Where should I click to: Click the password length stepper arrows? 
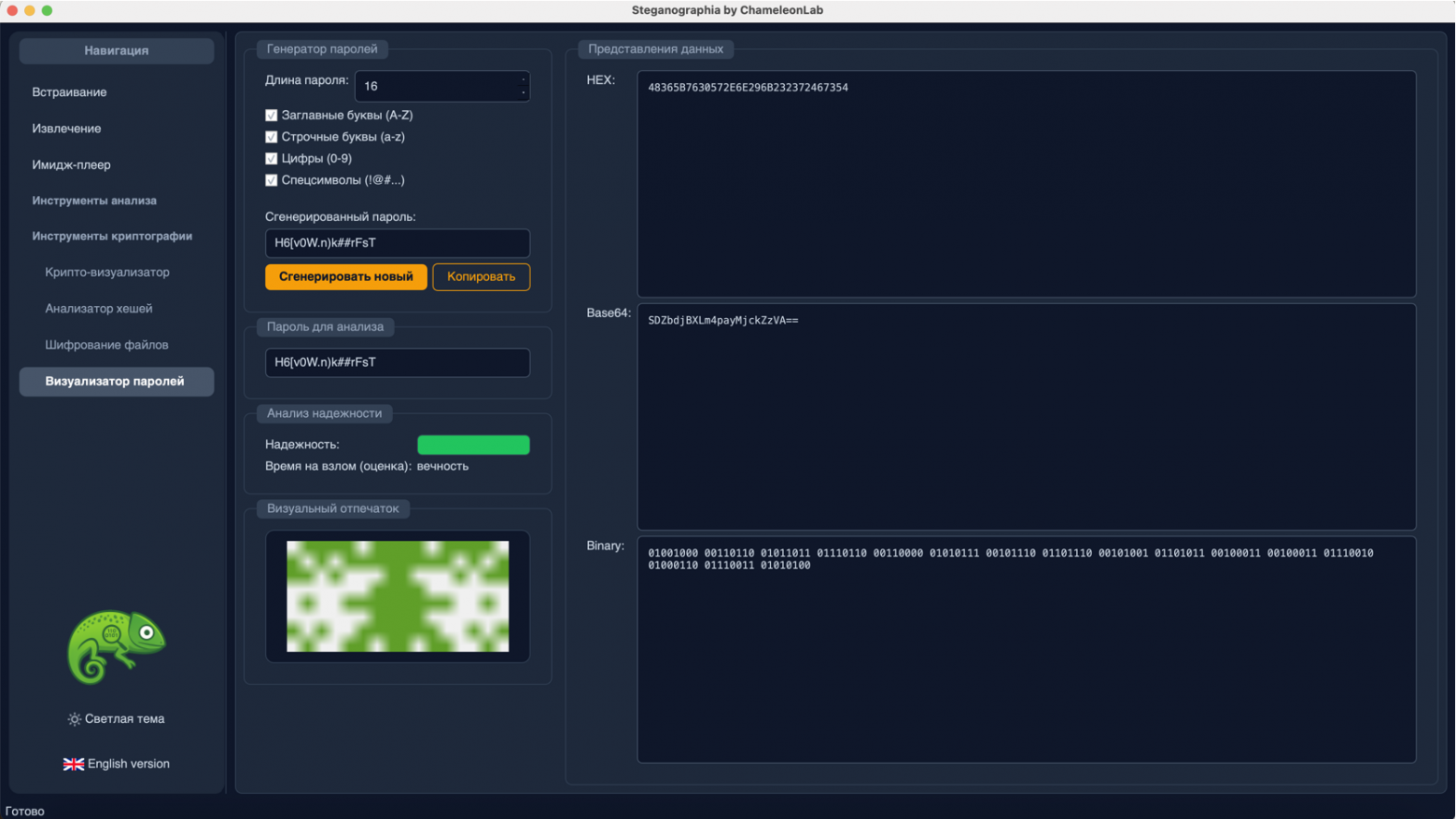(x=524, y=86)
